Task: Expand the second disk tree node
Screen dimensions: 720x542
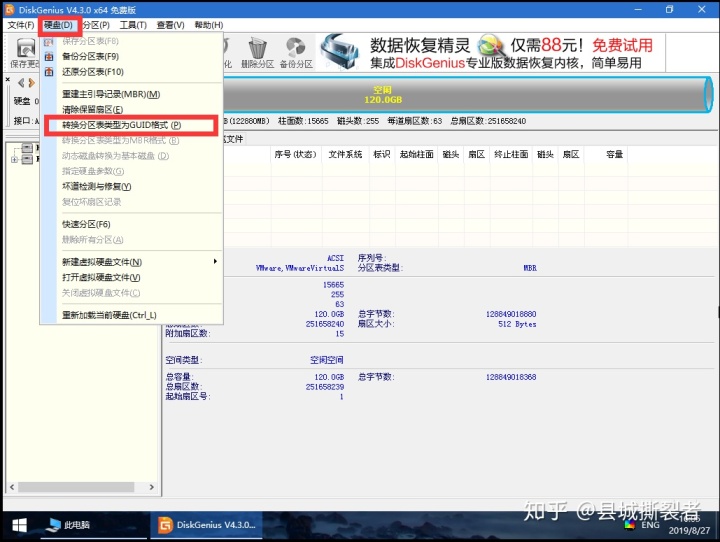Action: pyautogui.click(x=14, y=159)
